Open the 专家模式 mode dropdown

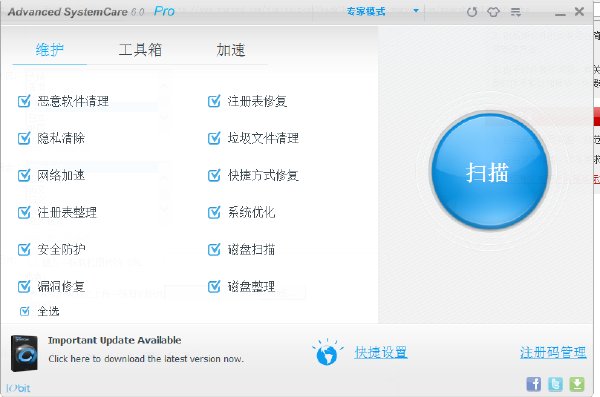383,11
